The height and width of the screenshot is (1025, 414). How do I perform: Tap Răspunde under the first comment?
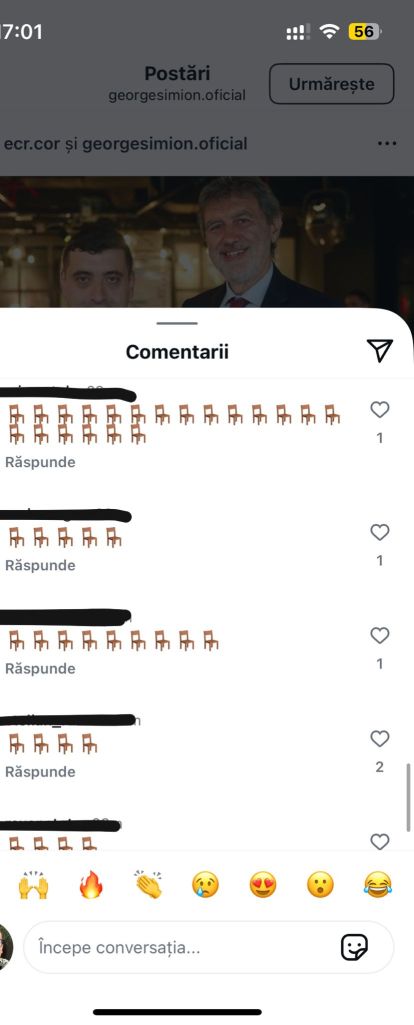40,462
